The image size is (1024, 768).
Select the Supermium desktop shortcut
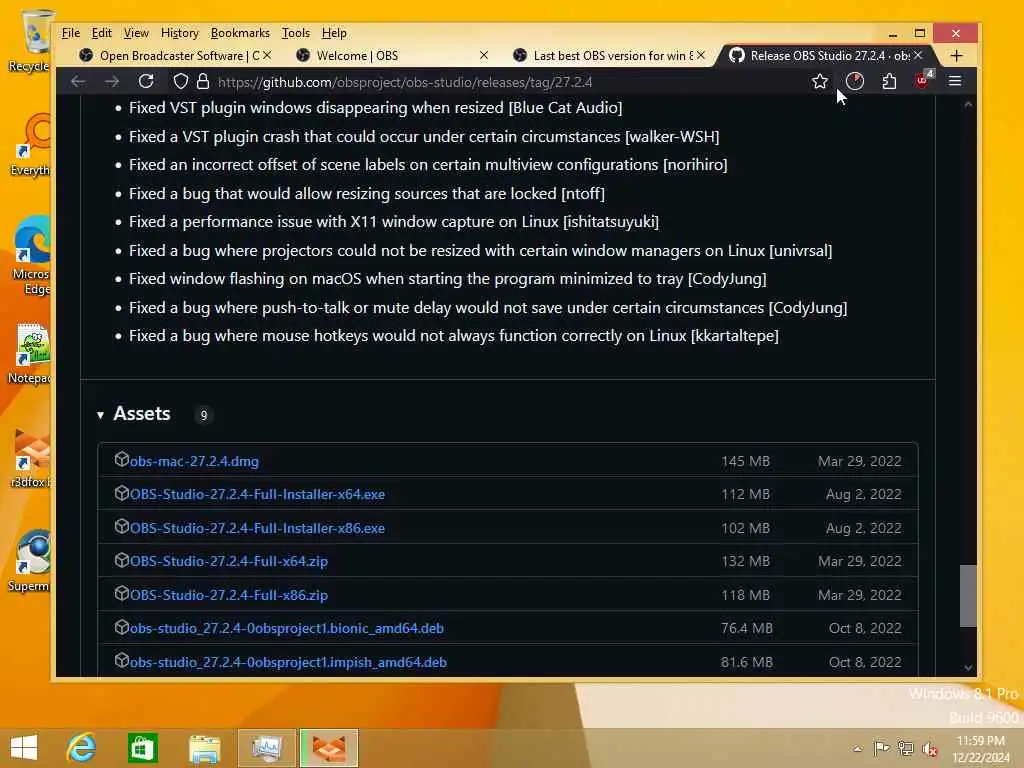(x=31, y=560)
